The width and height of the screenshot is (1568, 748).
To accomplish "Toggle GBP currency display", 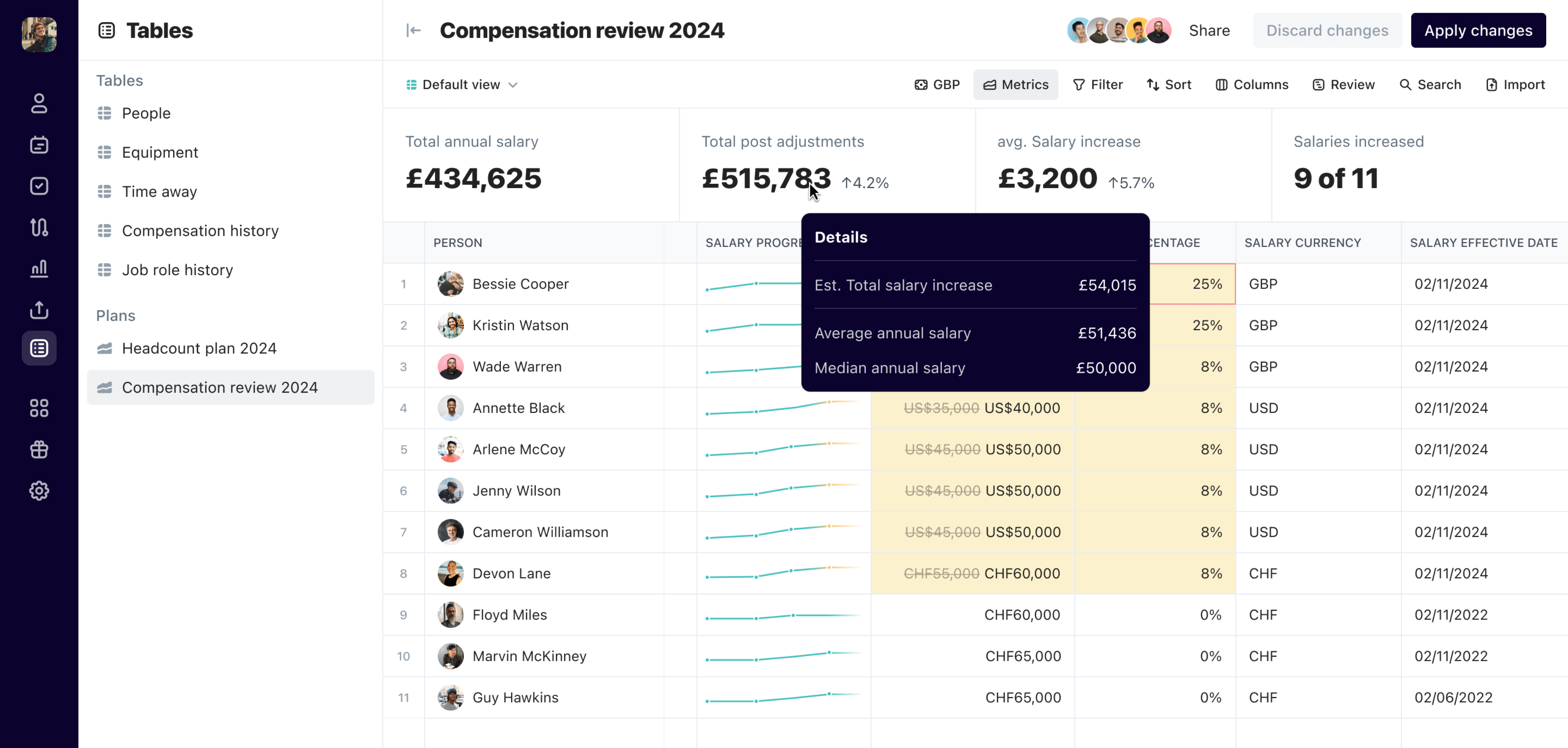I will pos(937,85).
